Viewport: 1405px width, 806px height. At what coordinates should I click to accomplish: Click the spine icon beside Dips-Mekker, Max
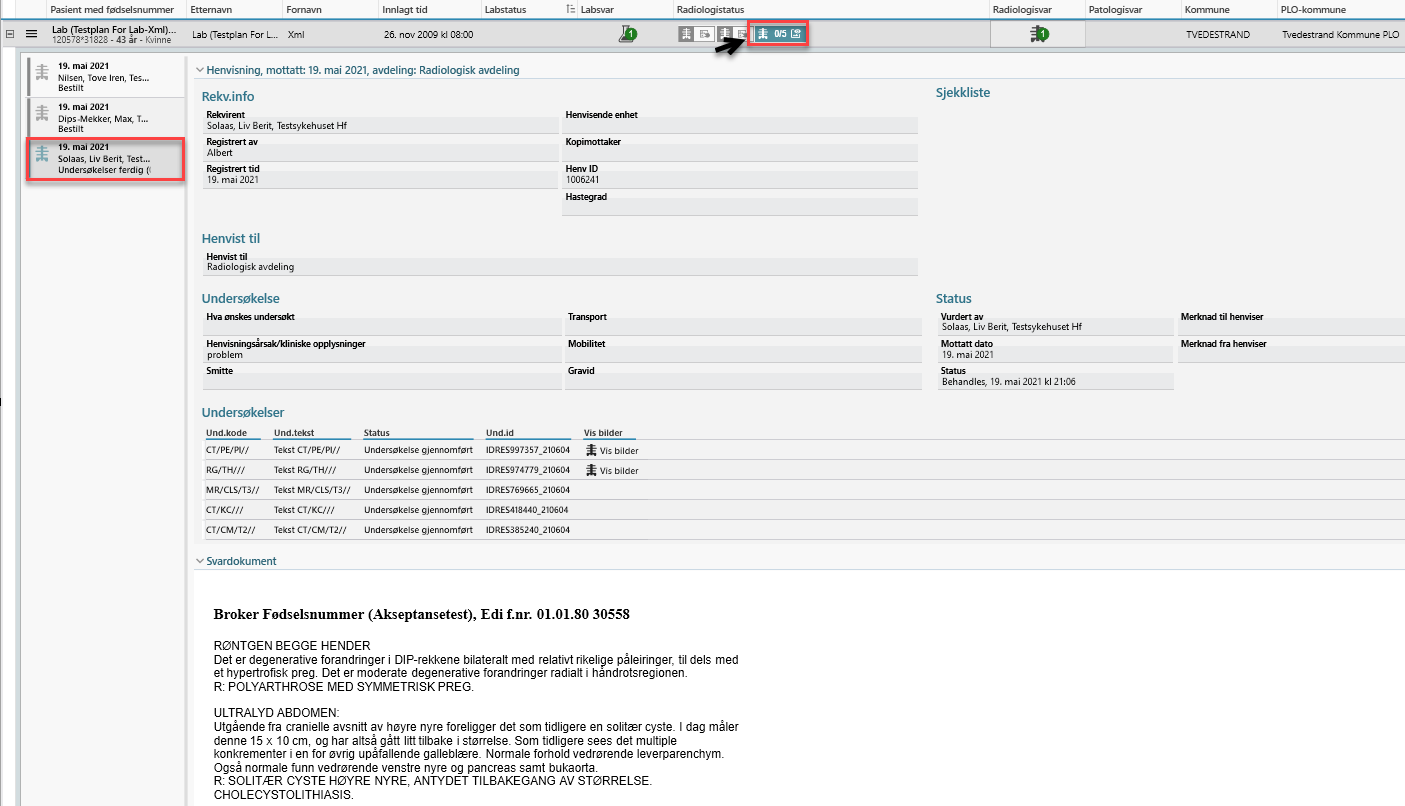(41, 116)
